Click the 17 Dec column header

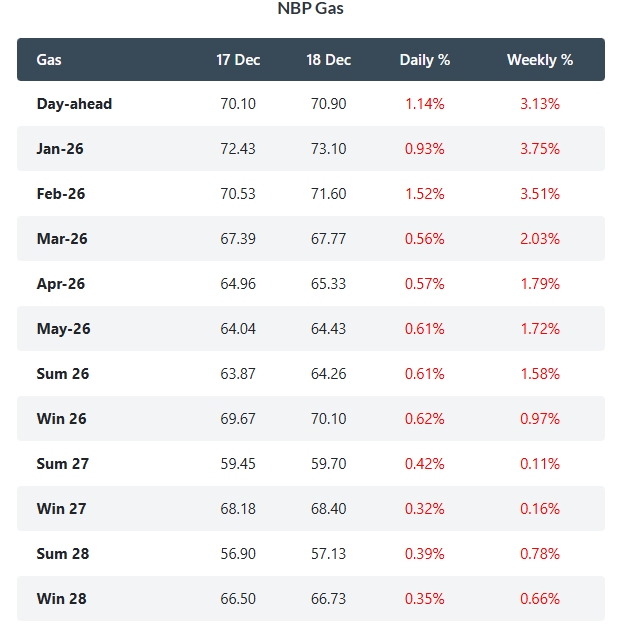(238, 60)
